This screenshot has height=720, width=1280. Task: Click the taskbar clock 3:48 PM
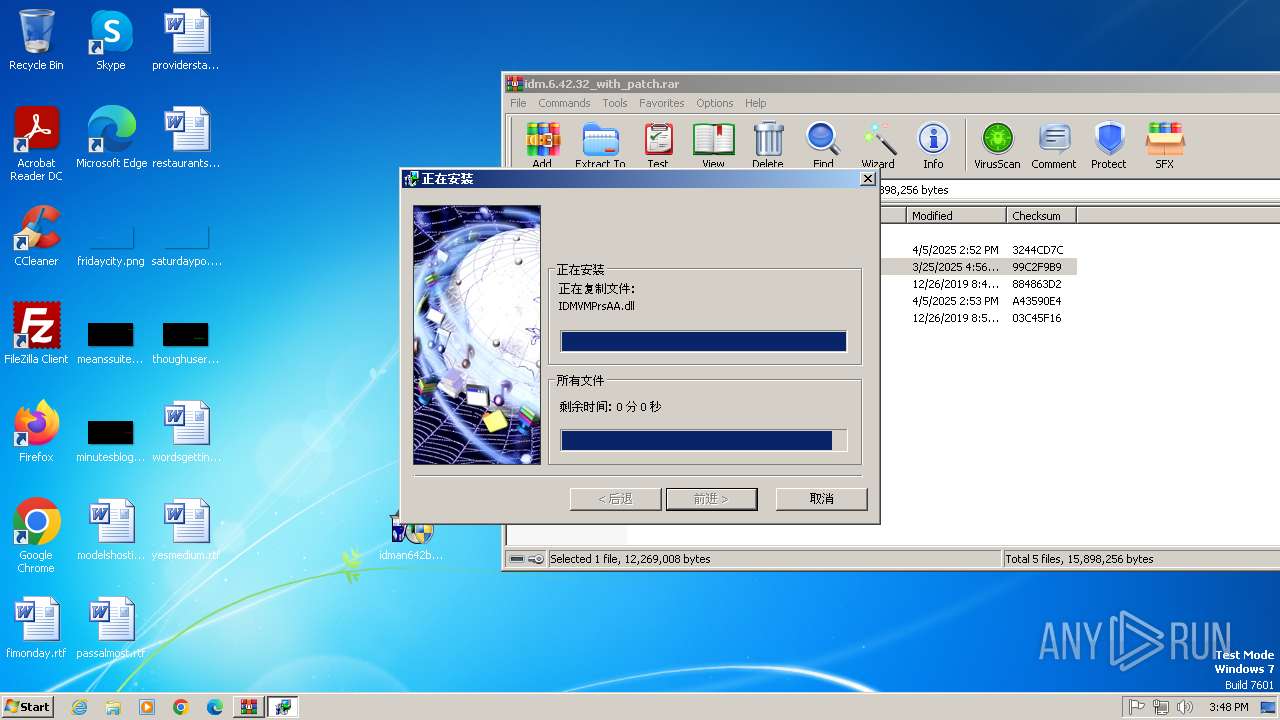[1228, 707]
